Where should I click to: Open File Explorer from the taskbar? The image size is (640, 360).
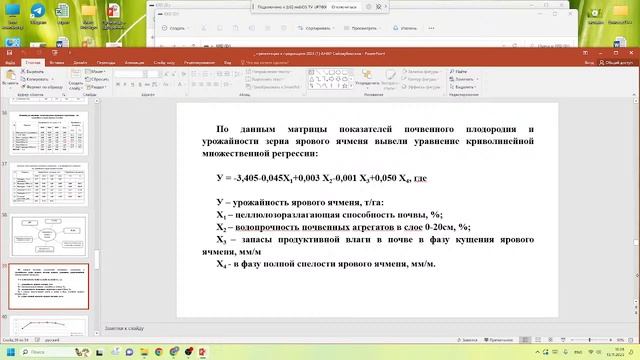click(x=144, y=352)
